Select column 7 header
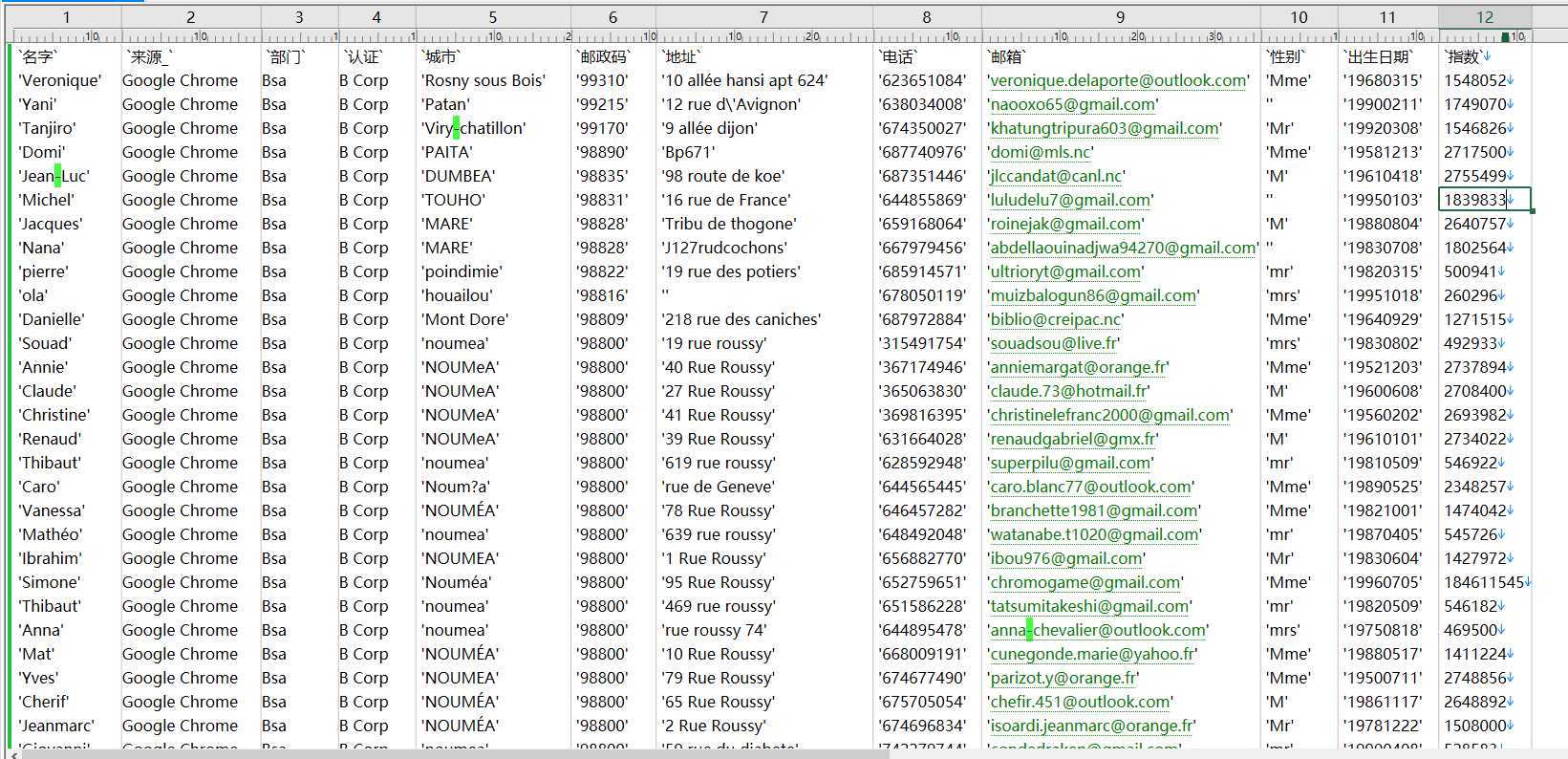 763,17
